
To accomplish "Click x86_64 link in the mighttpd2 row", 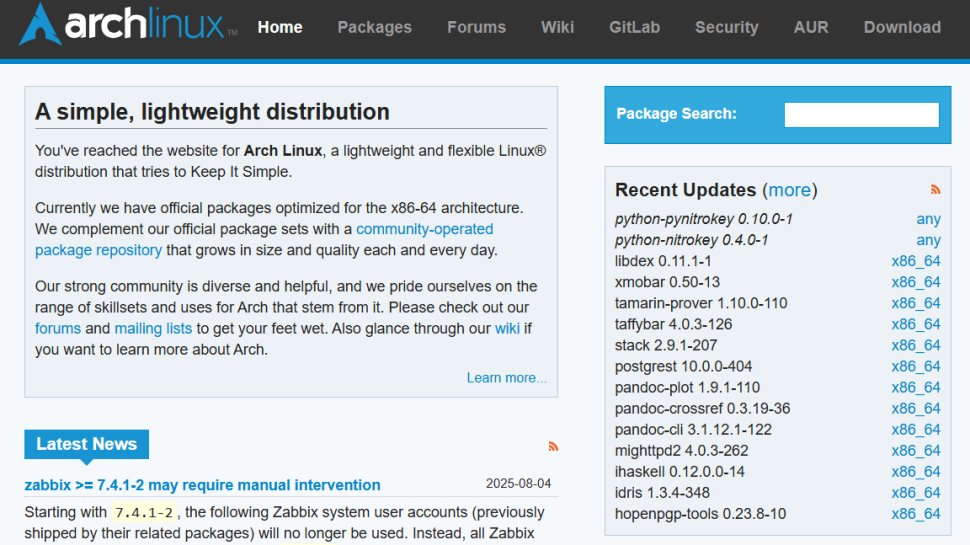I will 916,450.
